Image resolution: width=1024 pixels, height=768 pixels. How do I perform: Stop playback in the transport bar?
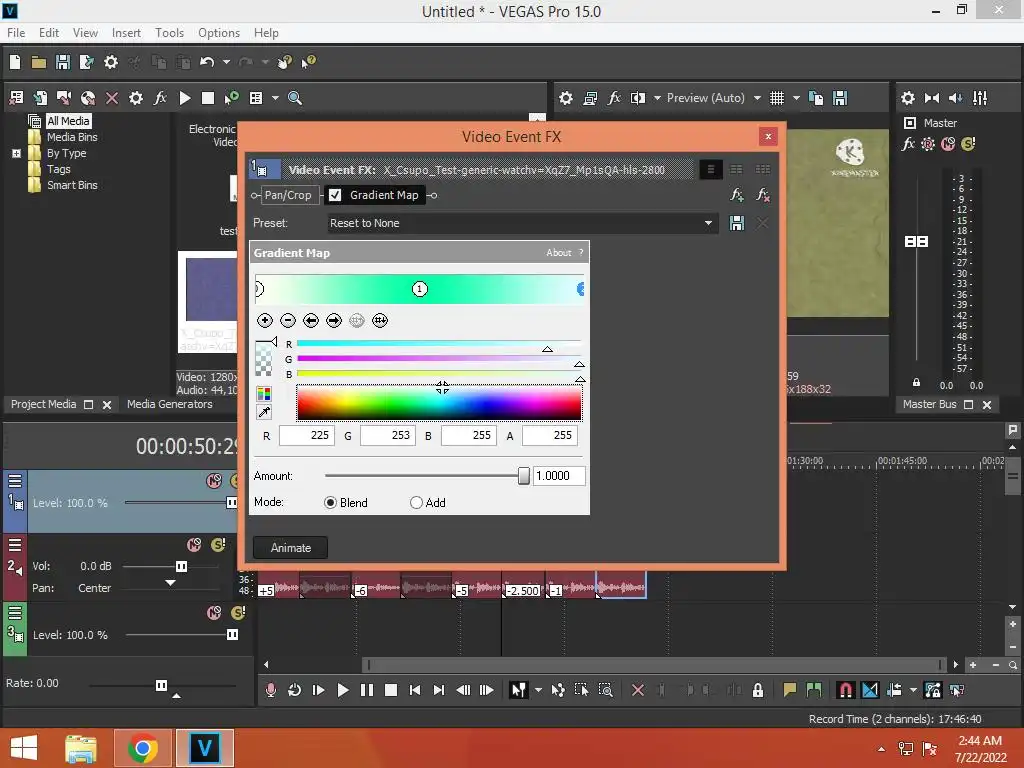click(x=391, y=690)
